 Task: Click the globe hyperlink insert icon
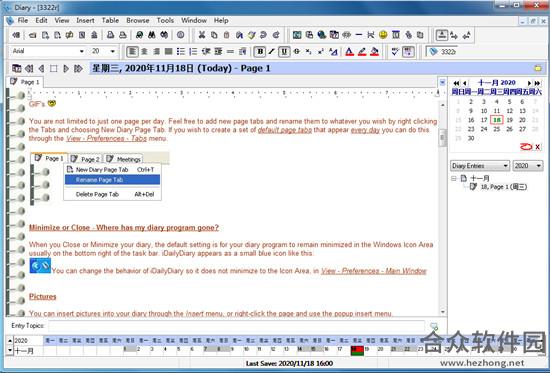[x=321, y=34]
